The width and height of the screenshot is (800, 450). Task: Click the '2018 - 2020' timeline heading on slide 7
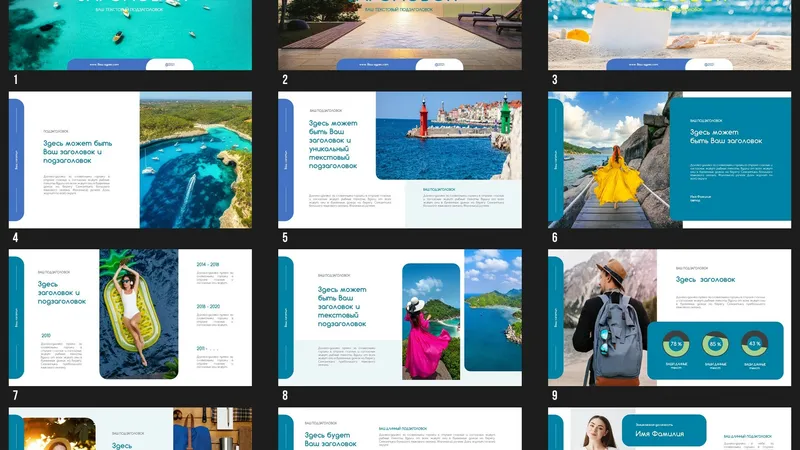pyautogui.click(x=208, y=307)
